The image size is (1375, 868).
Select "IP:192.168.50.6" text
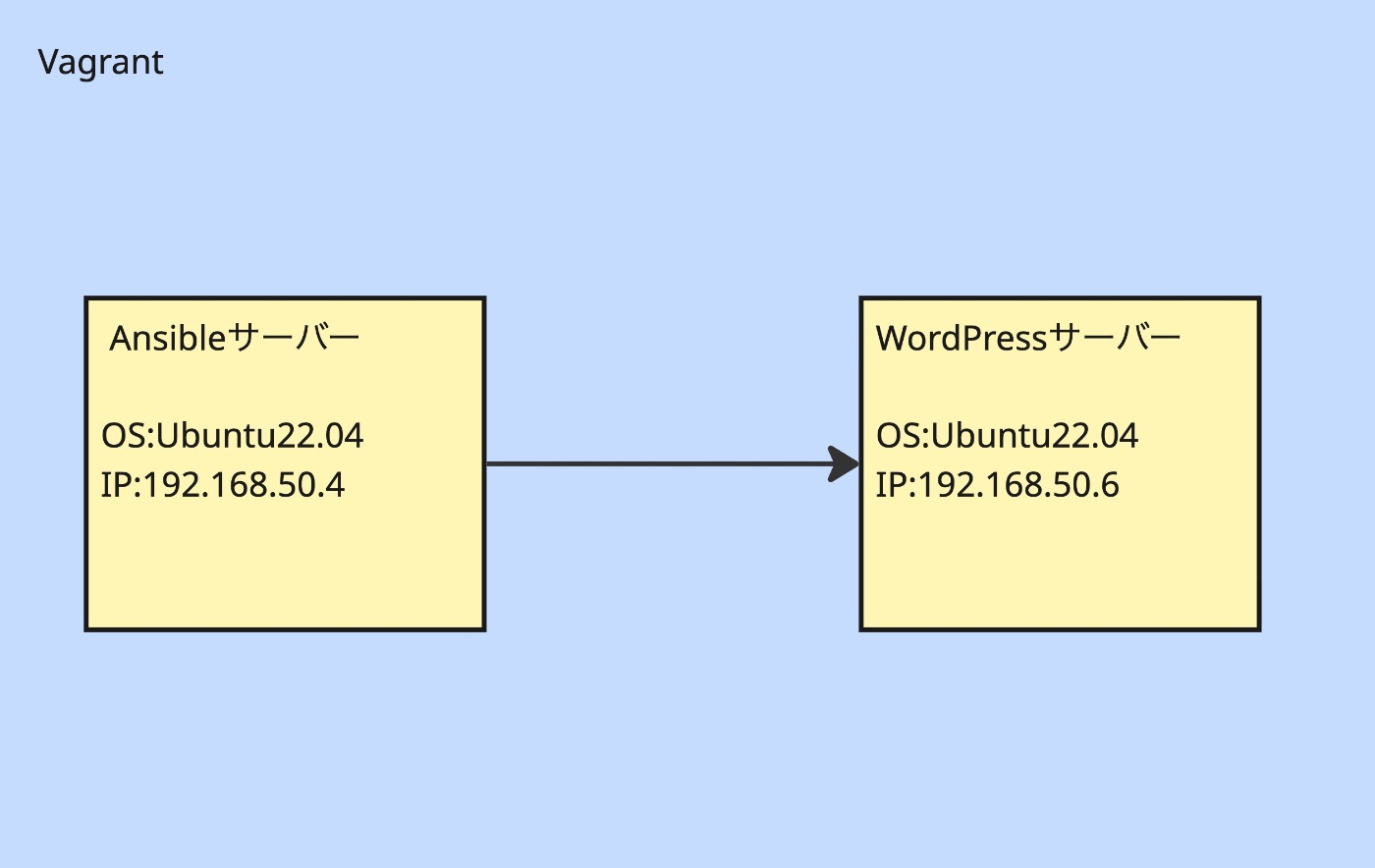point(998,485)
